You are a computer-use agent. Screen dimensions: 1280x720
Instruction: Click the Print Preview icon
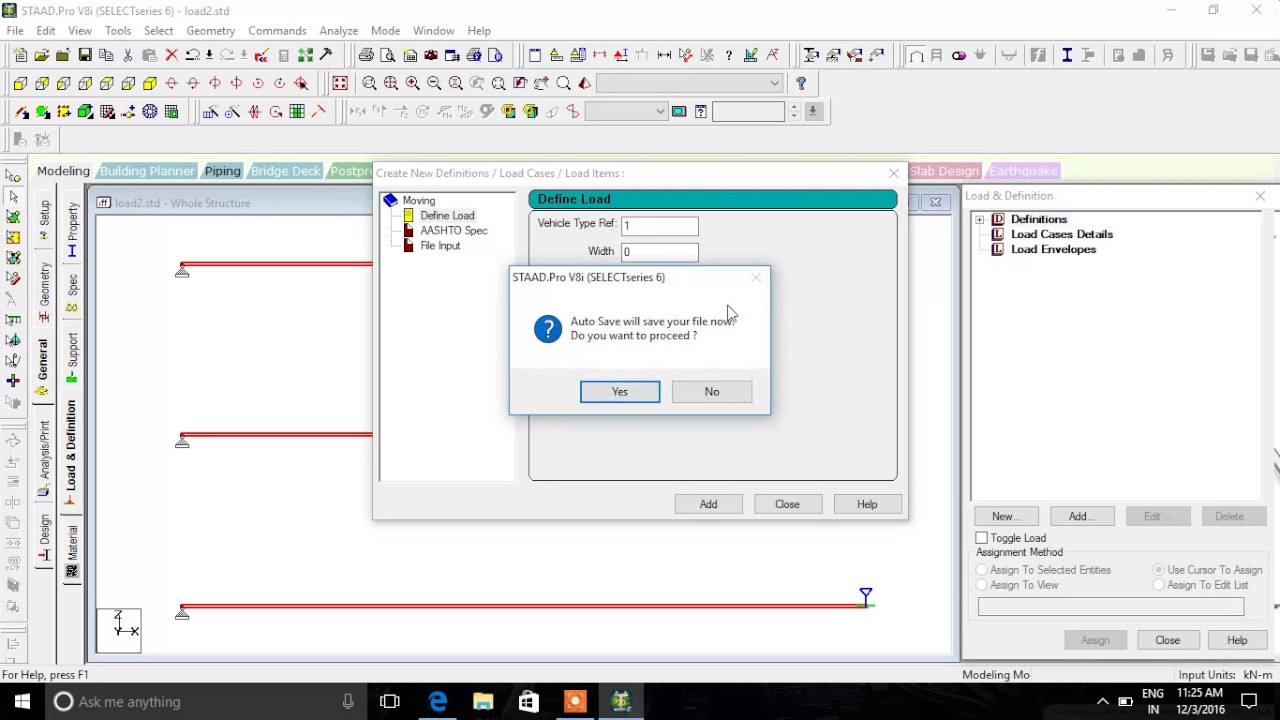(x=387, y=56)
